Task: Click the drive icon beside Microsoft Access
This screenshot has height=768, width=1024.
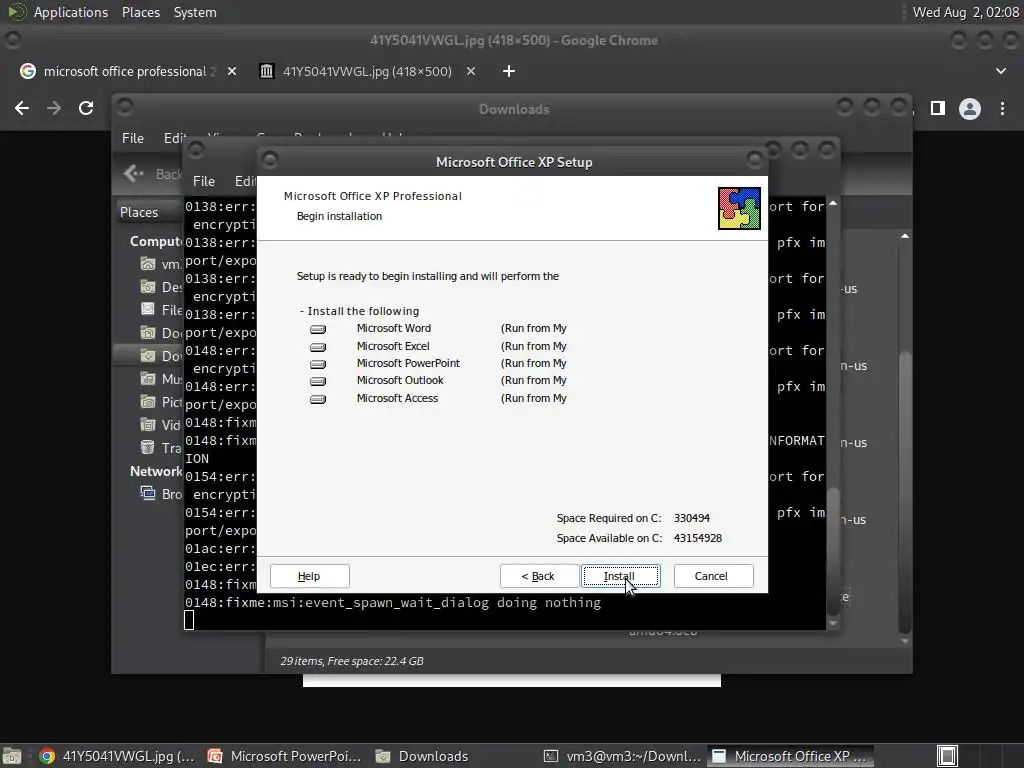Action: tap(318, 399)
